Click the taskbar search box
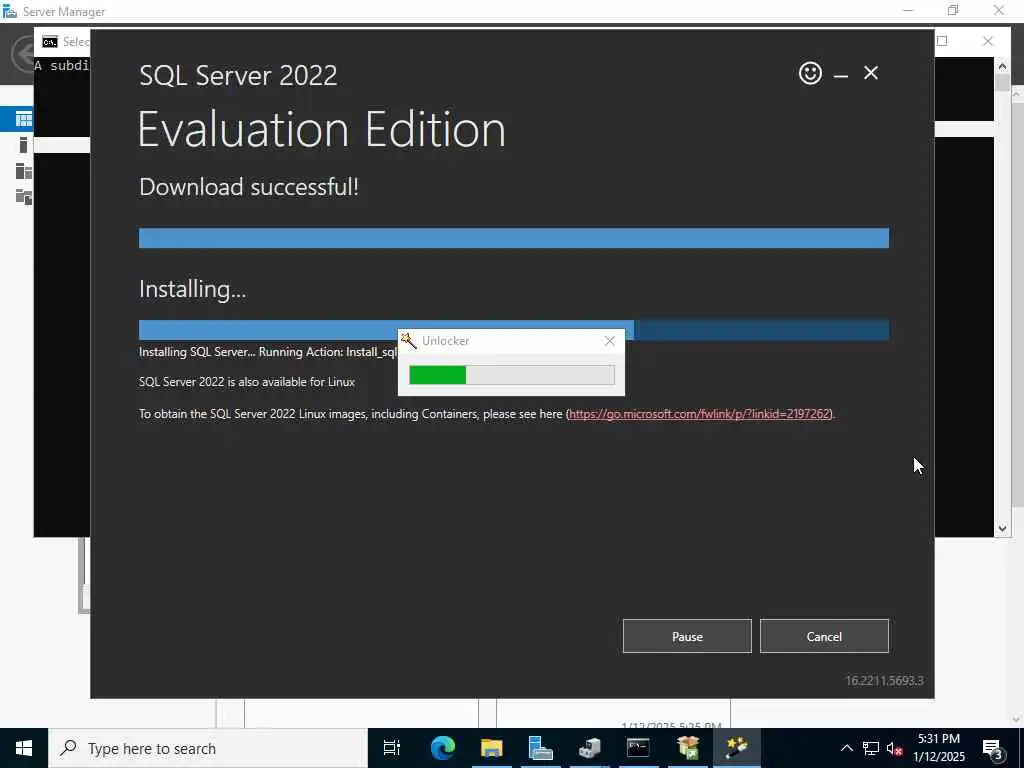Image resolution: width=1024 pixels, height=768 pixels. pos(208,748)
